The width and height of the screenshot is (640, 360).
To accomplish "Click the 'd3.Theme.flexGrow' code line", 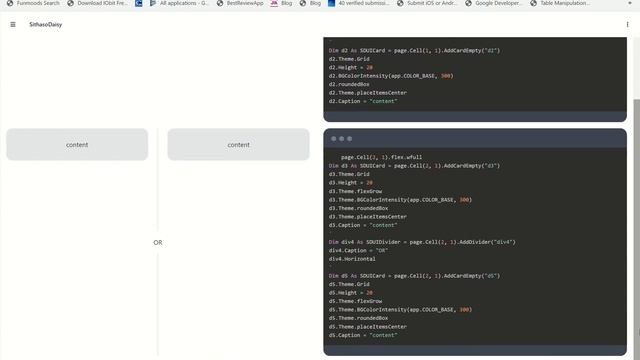I will [356, 191].
